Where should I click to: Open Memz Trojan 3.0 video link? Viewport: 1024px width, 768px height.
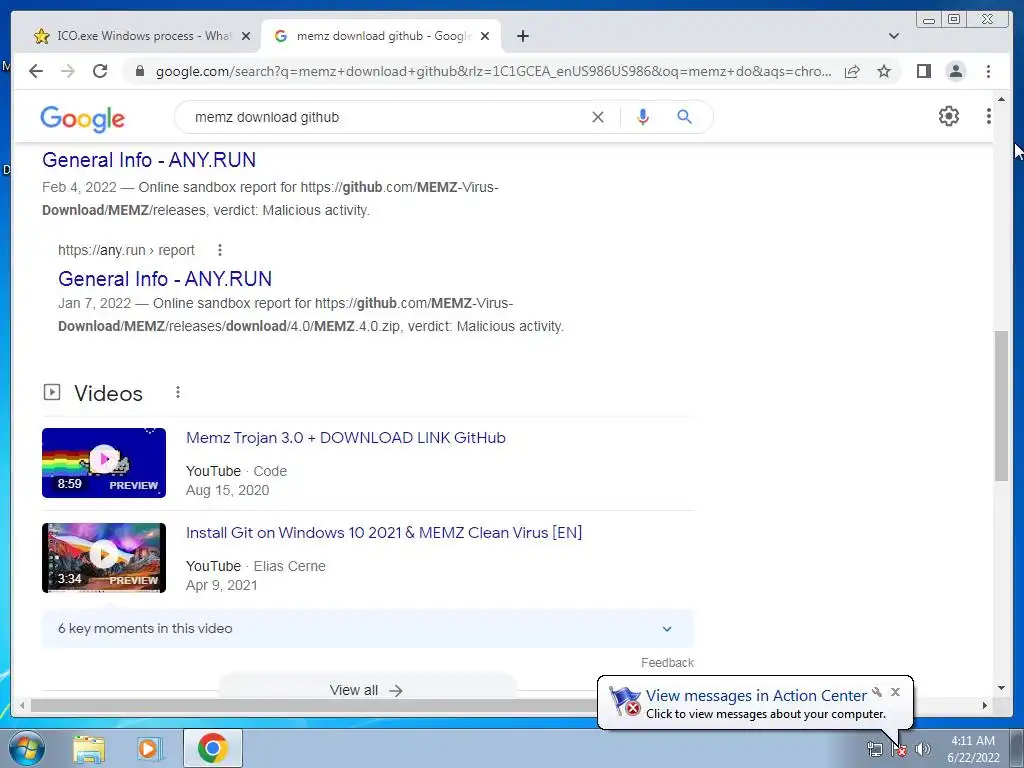pos(345,438)
